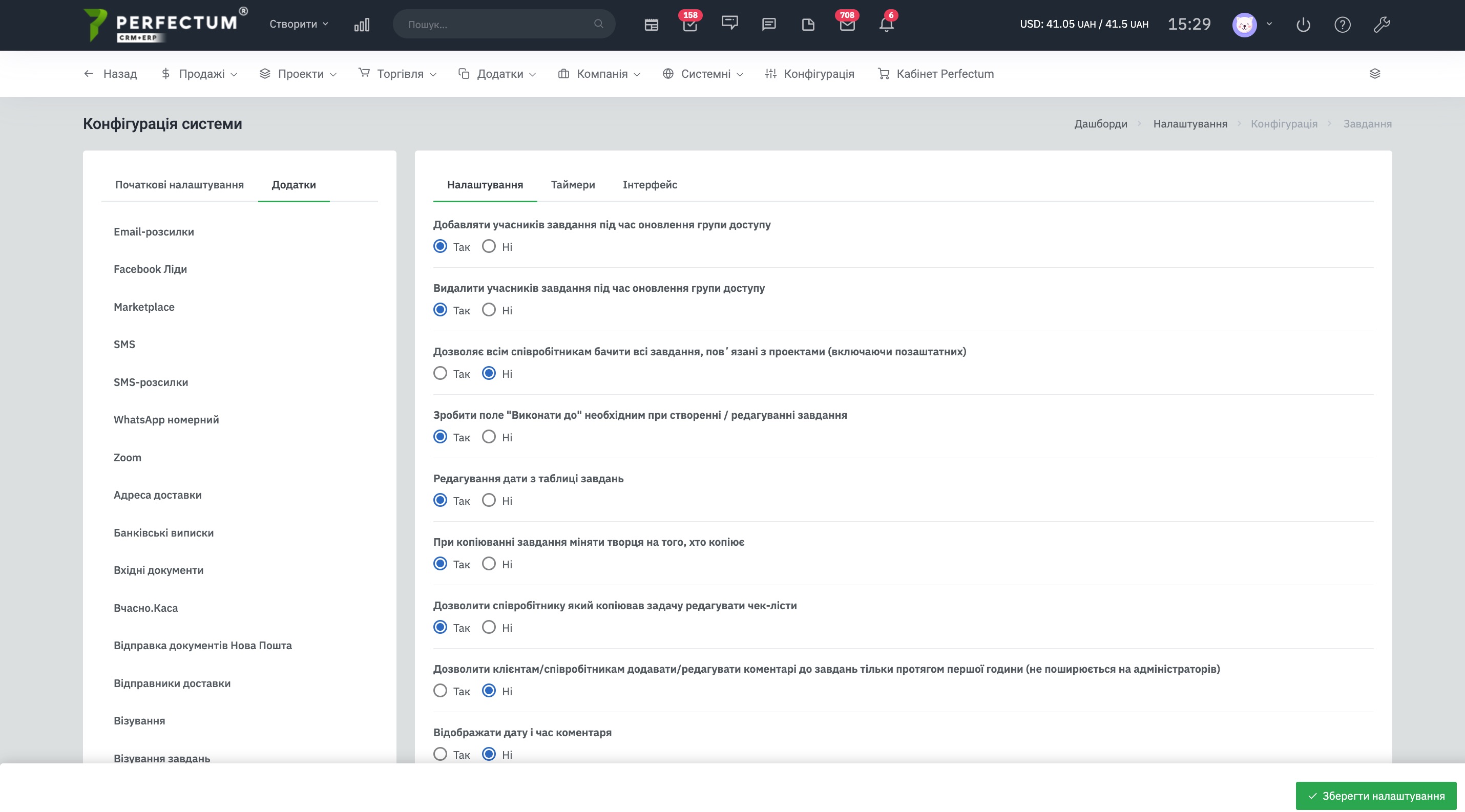Select Так for comments only within first hour
This screenshot has height=812, width=1465.
440,691
